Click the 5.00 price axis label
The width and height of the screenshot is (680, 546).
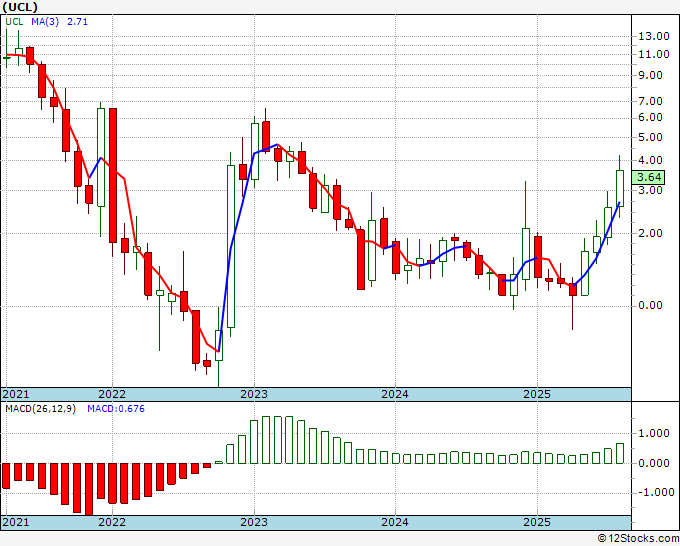[x=651, y=137]
